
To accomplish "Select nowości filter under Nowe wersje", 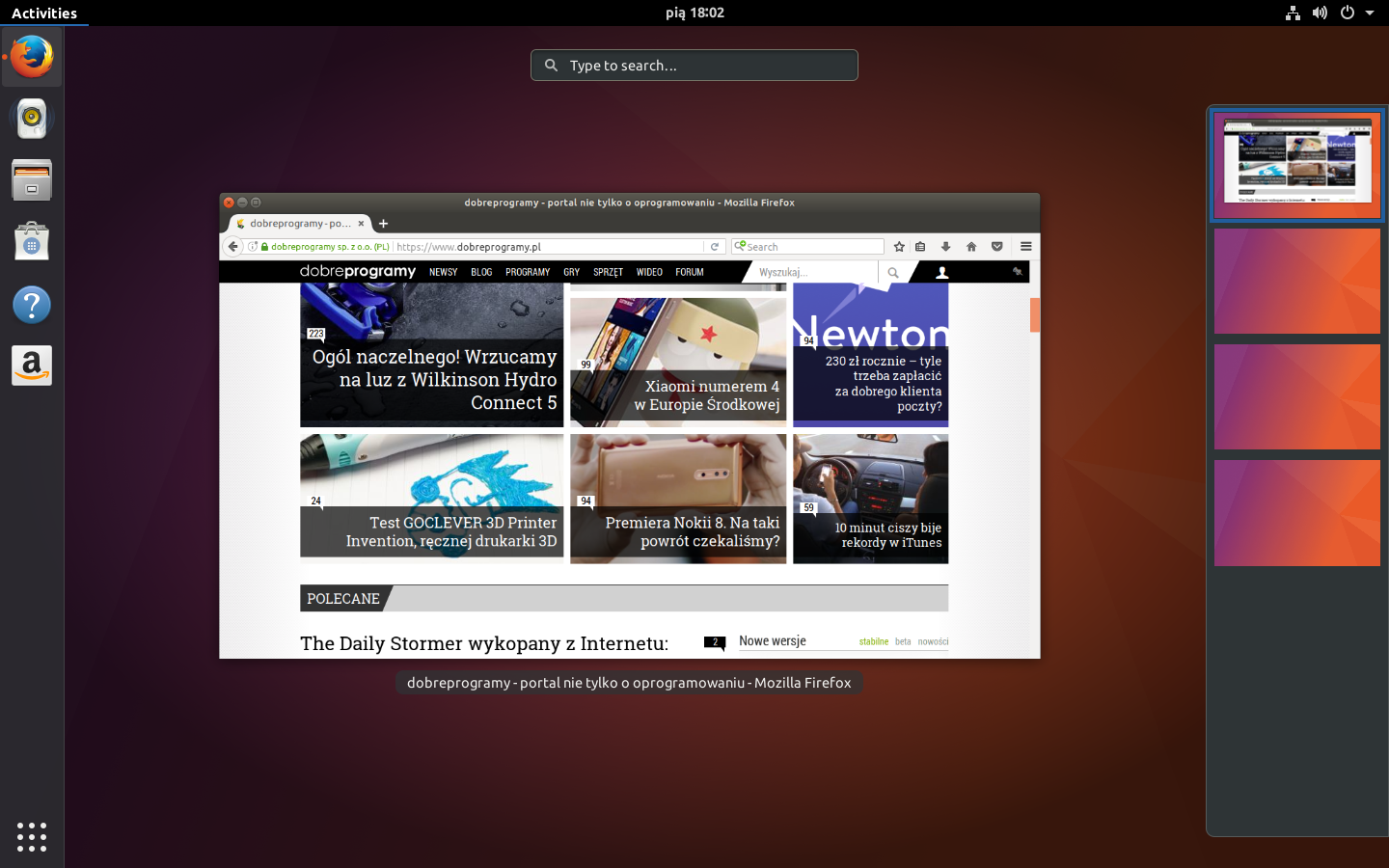I will click(x=933, y=641).
